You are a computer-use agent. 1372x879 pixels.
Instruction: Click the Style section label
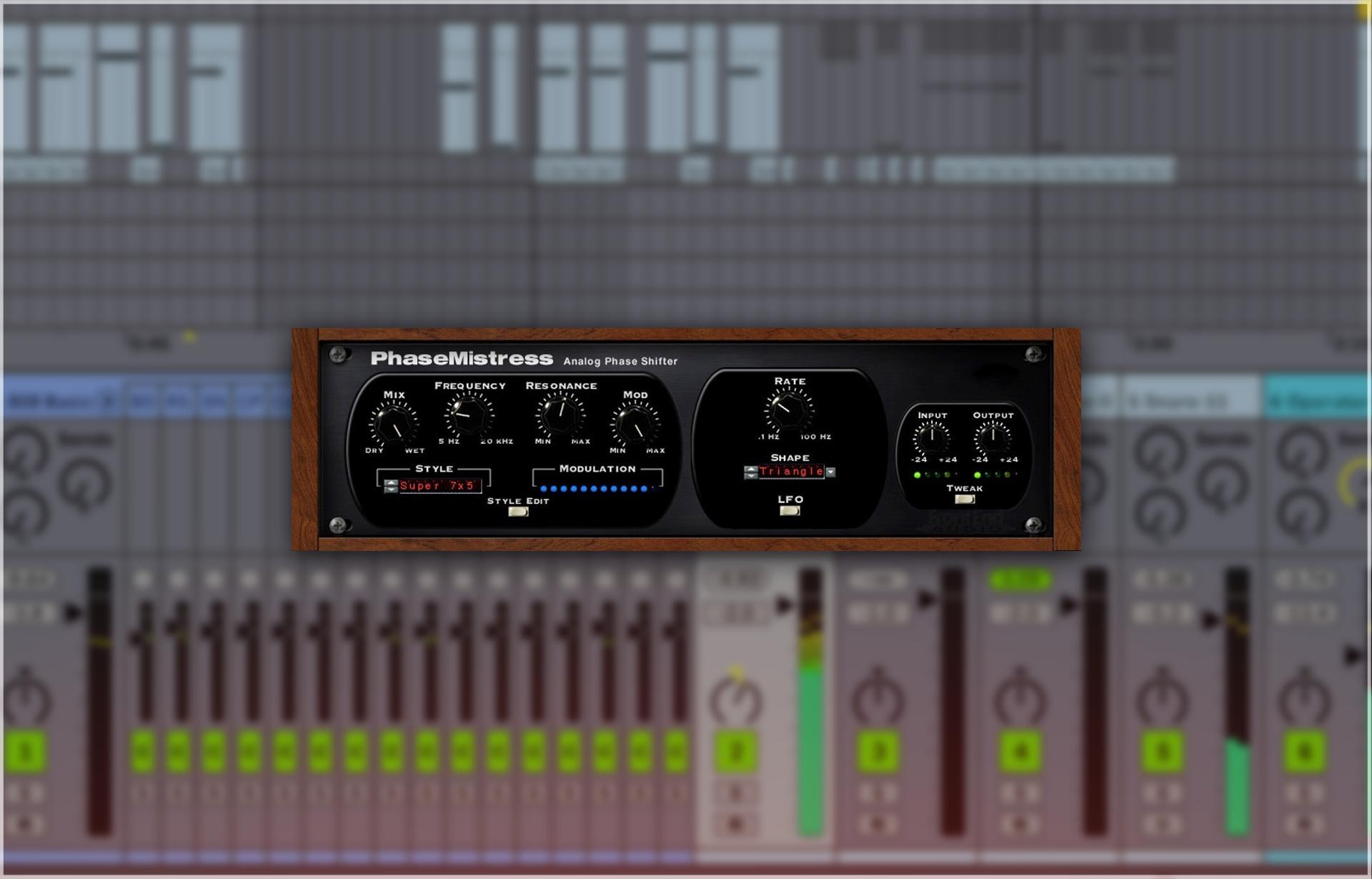click(x=434, y=469)
